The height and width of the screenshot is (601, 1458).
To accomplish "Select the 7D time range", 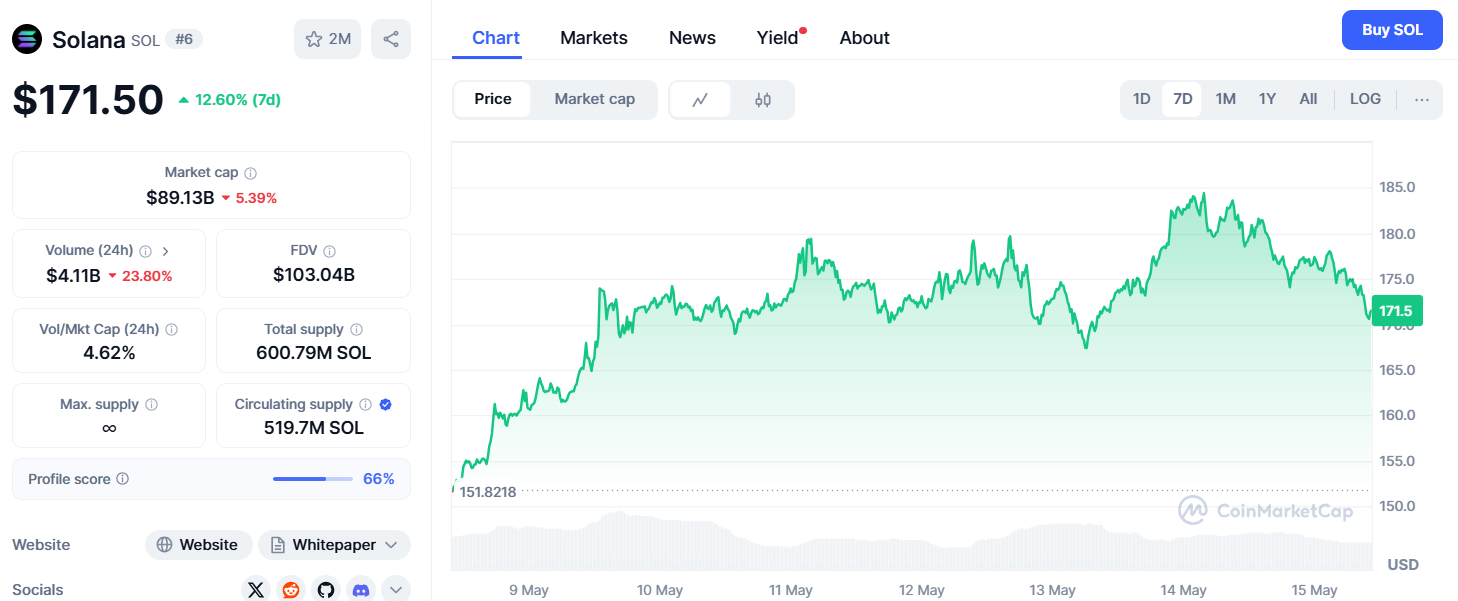I will (x=1183, y=99).
